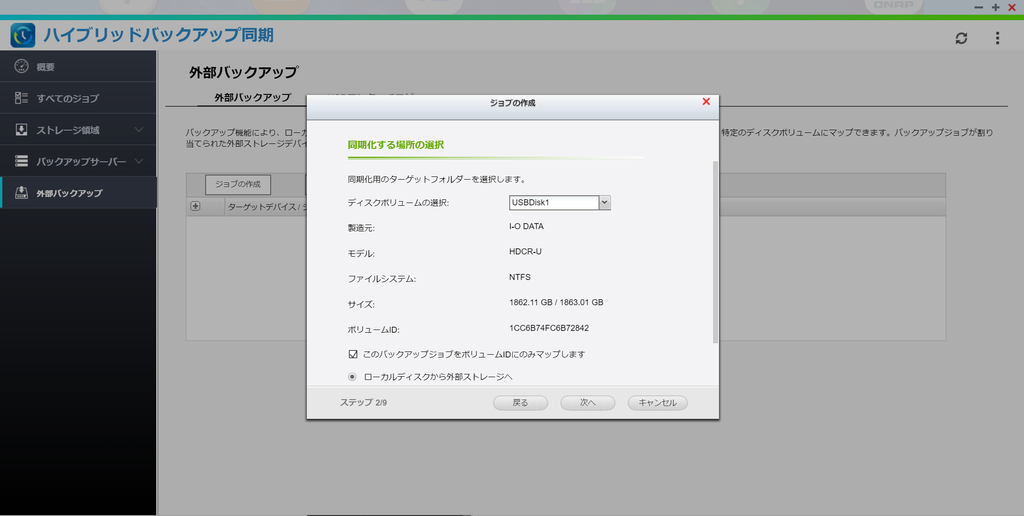The height and width of the screenshot is (516, 1024).
Task: Click the HDCR-U model value
Action: (525, 251)
